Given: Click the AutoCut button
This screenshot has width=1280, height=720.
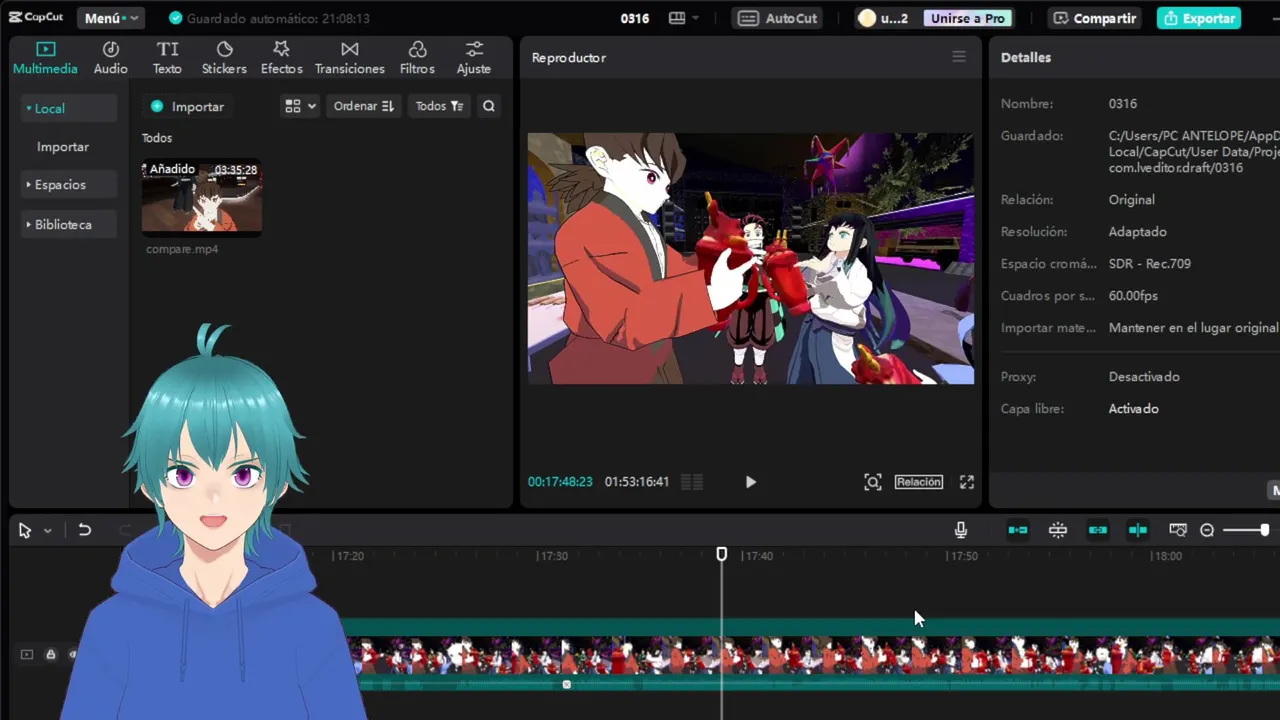Looking at the screenshot, I should [x=779, y=18].
